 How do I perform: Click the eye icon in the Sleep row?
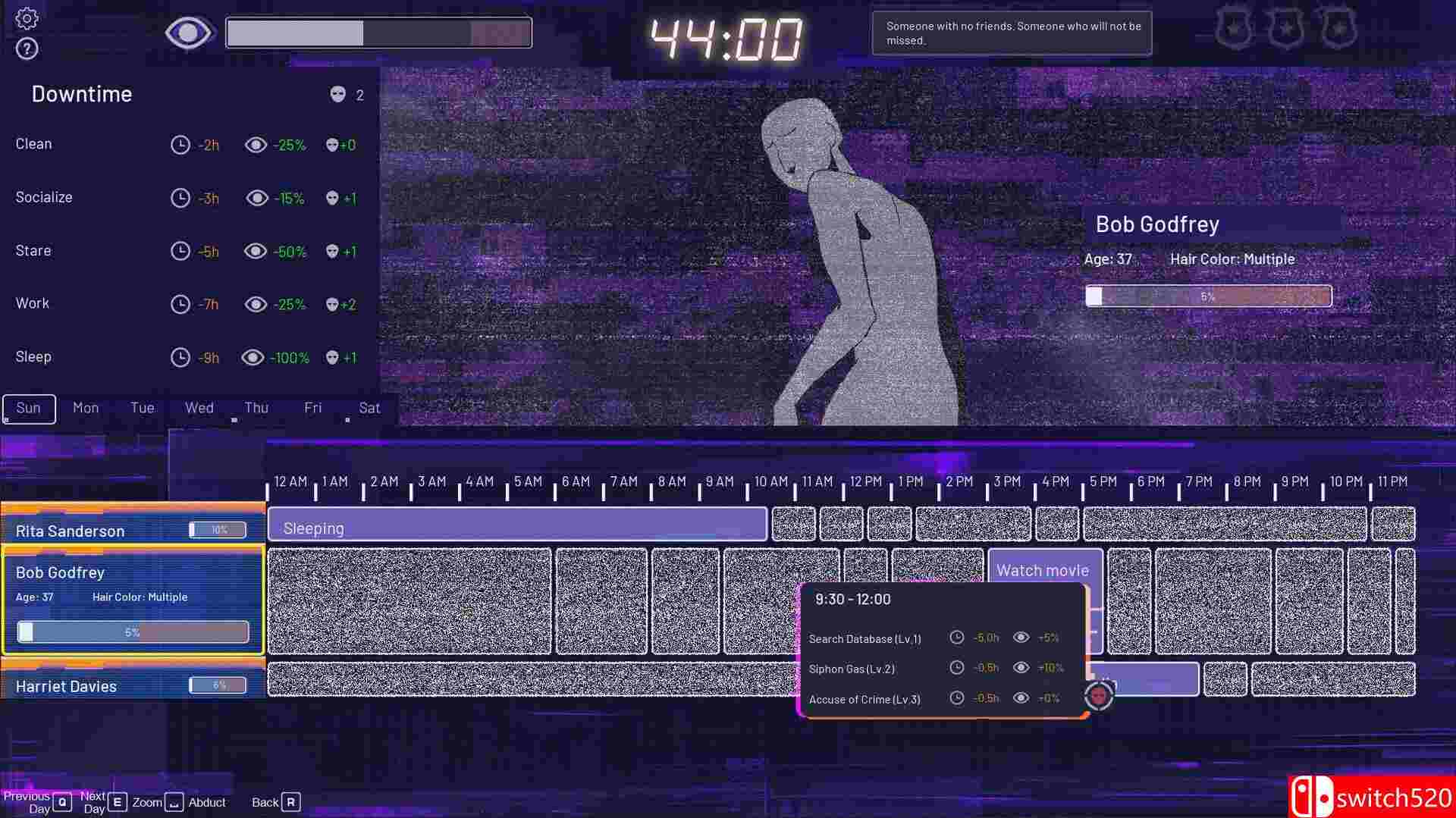point(253,357)
